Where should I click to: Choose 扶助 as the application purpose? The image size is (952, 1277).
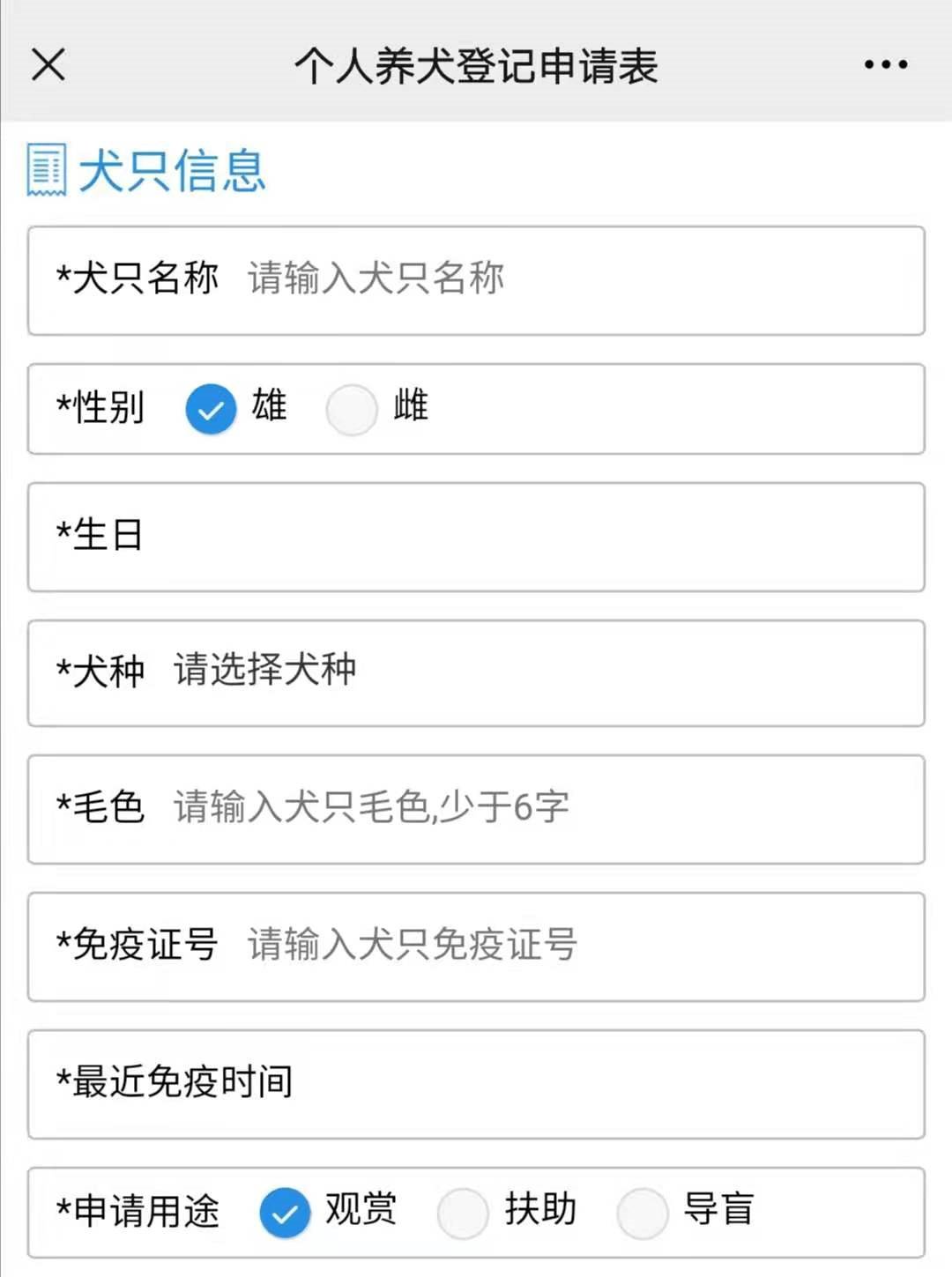[463, 1213]
